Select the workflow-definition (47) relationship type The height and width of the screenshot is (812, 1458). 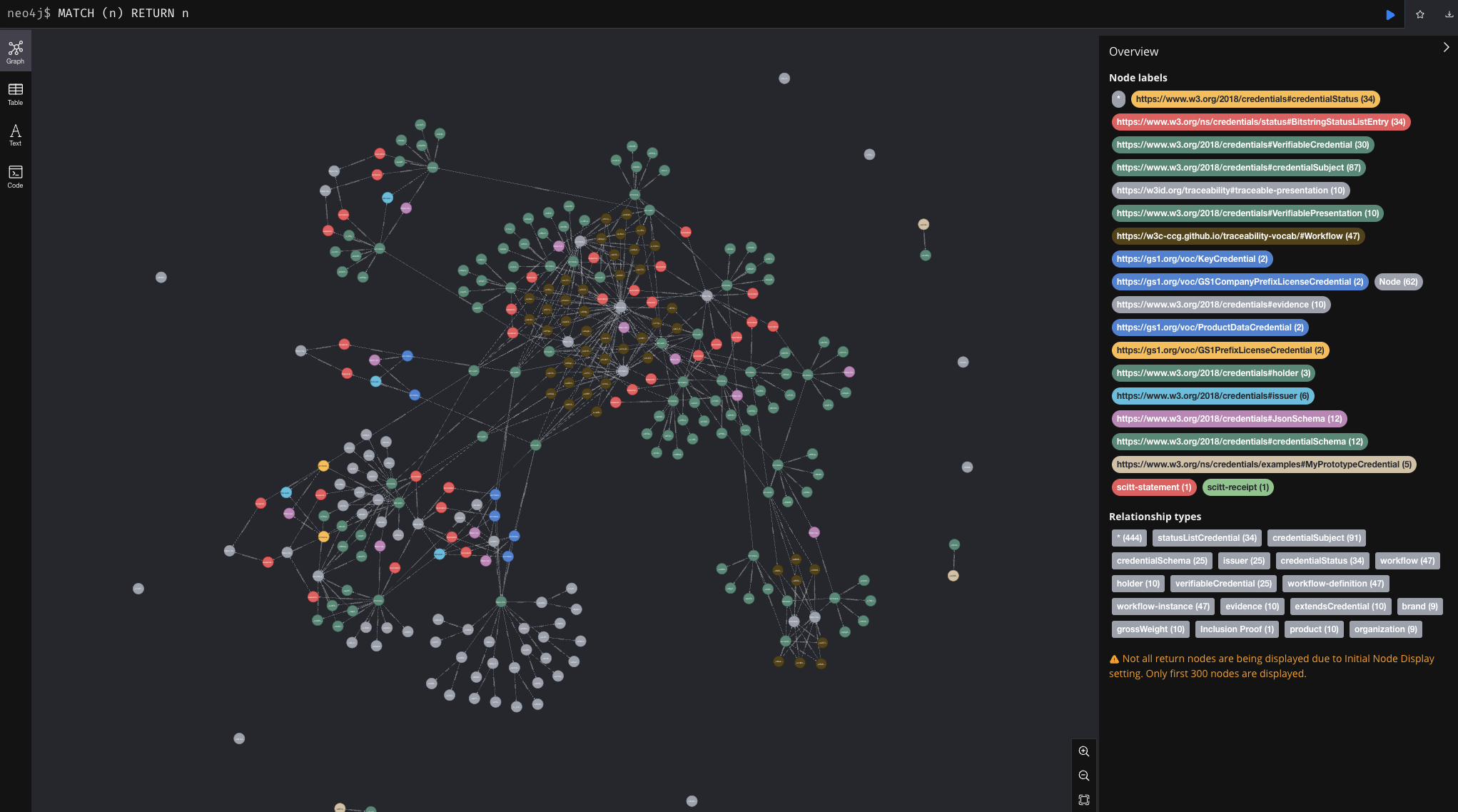tap(1335, 584)
